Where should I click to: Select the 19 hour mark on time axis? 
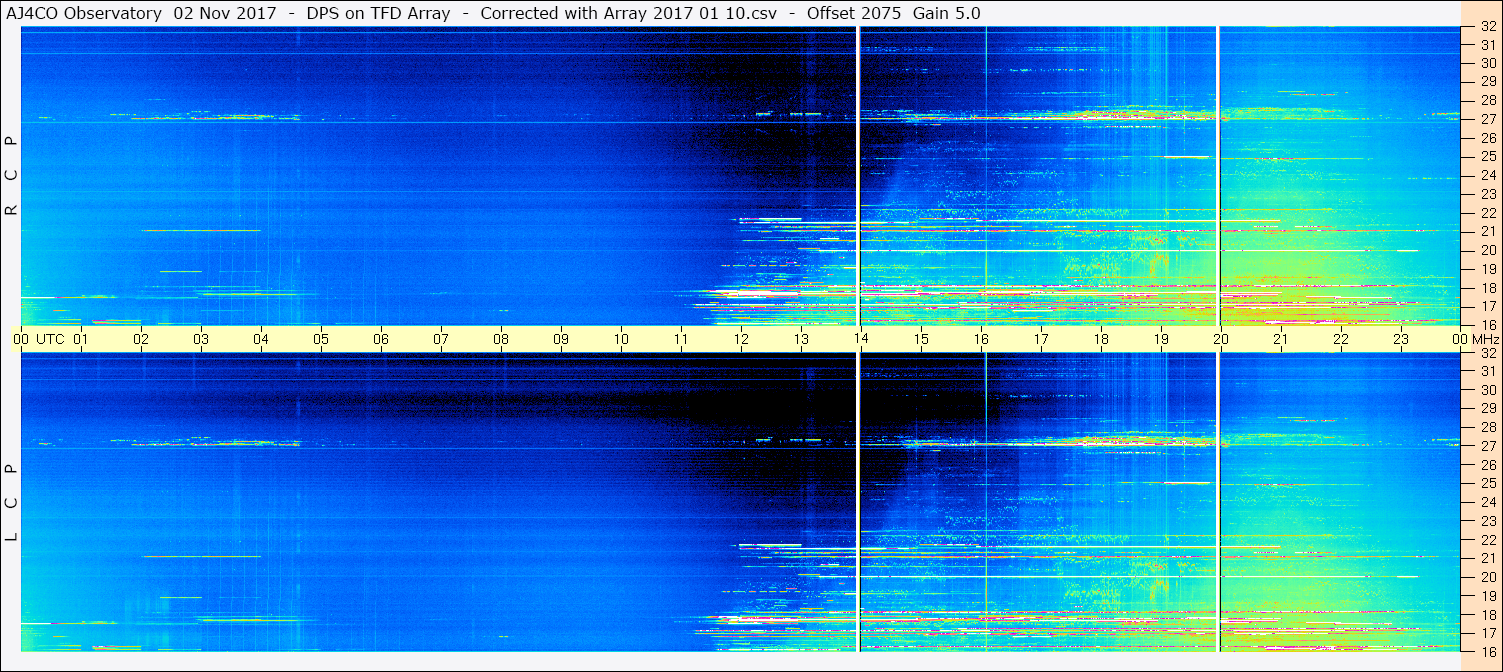click(x=1161, y=339)
